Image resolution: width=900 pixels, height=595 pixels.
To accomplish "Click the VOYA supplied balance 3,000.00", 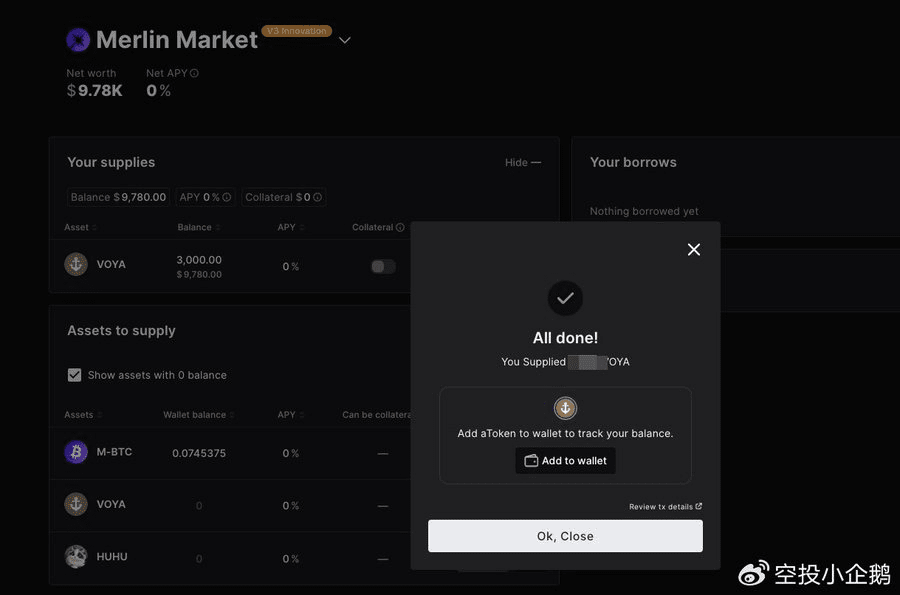I will point(199,260).
